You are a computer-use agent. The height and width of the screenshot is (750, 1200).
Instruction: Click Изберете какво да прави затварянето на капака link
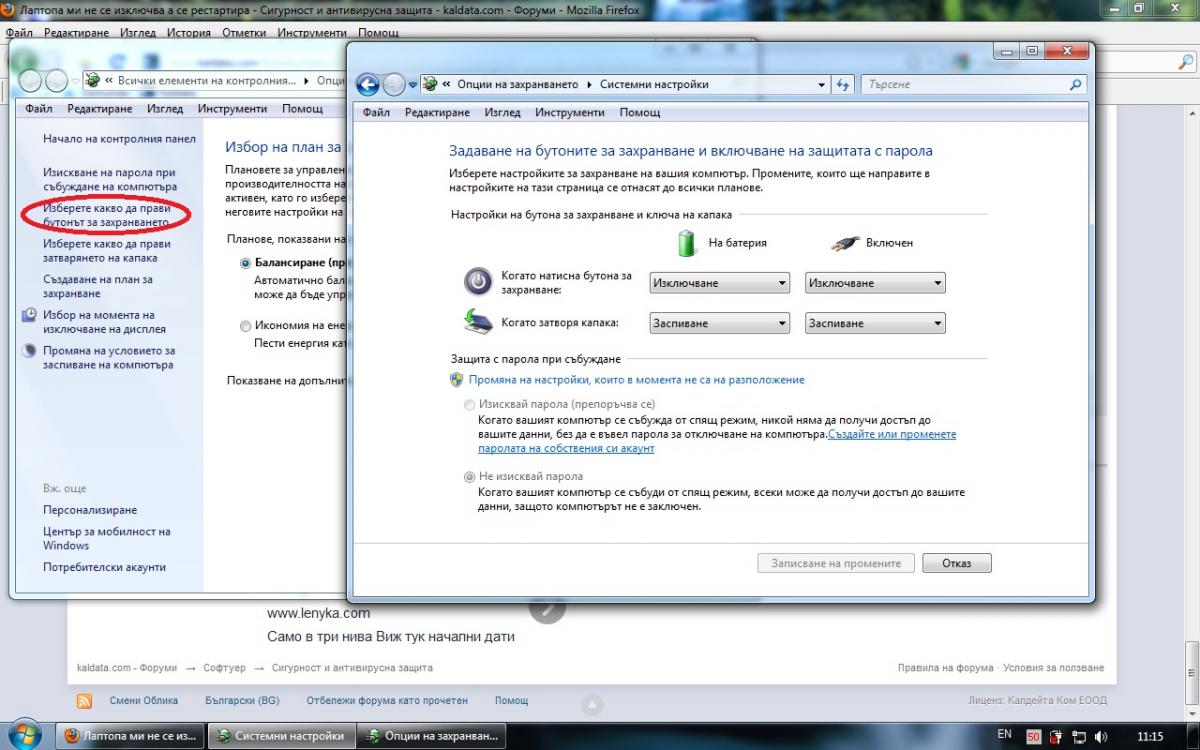coord(107,251)
